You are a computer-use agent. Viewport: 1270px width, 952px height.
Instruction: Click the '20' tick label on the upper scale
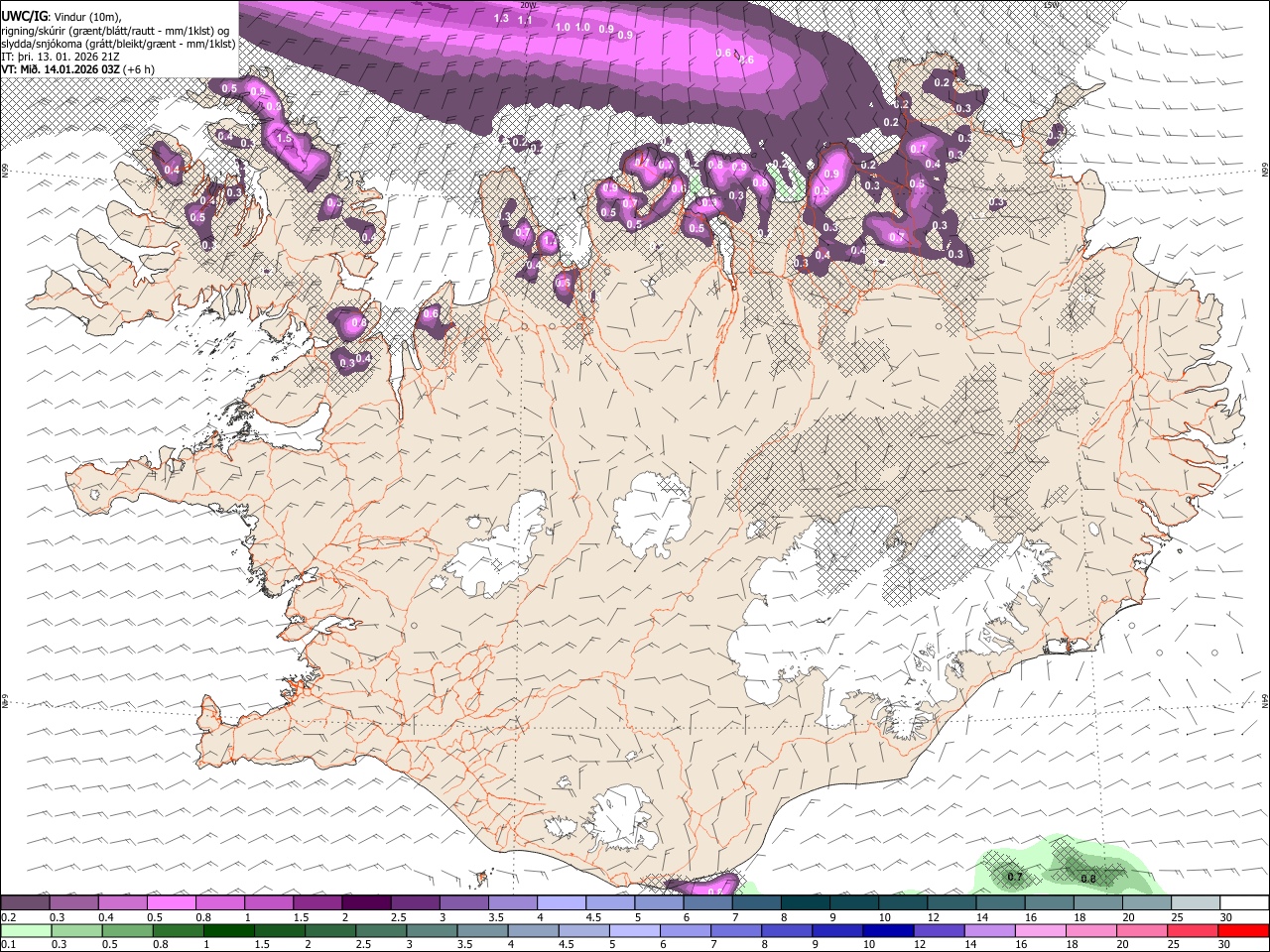(x=1128, y=917)
